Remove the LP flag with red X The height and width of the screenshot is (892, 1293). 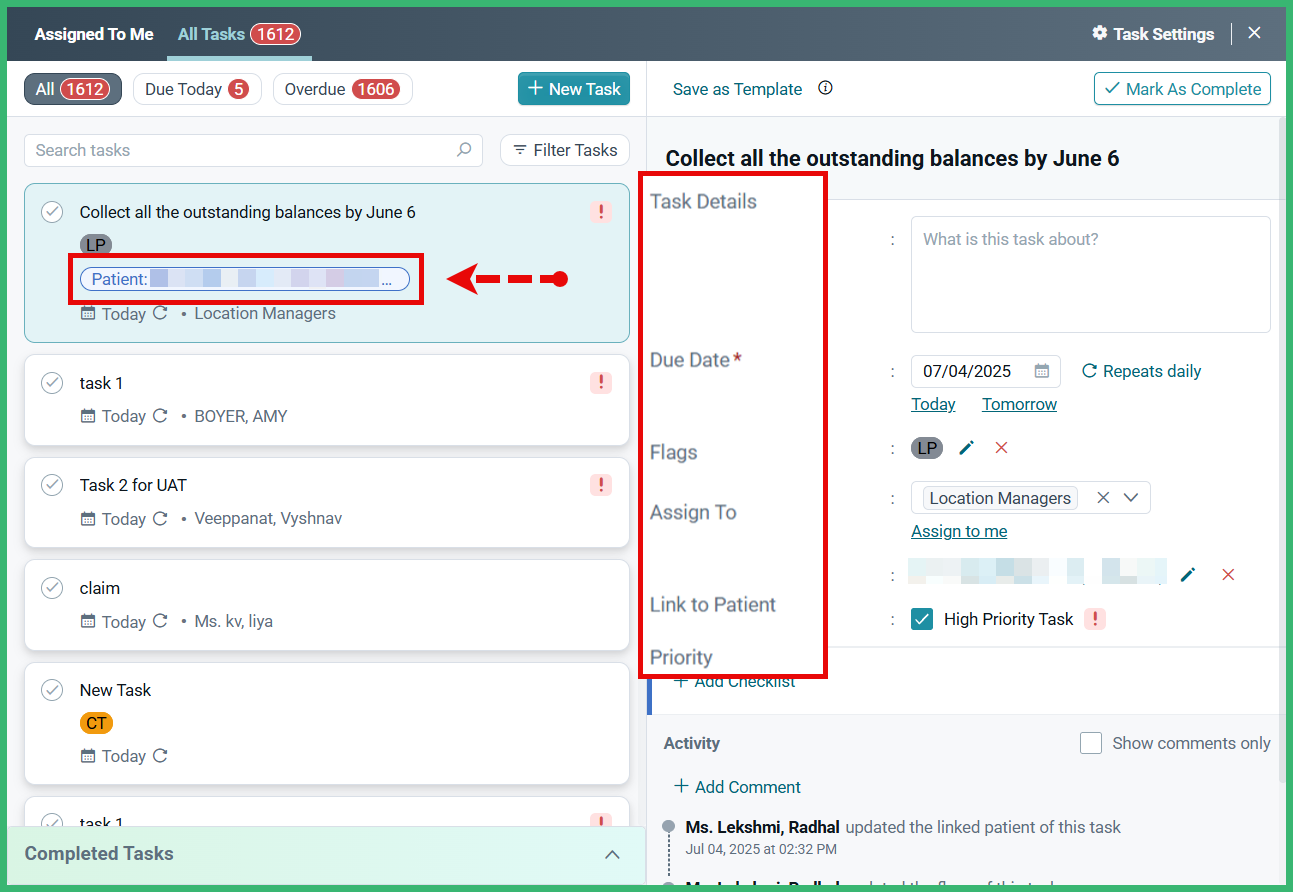1001,448
